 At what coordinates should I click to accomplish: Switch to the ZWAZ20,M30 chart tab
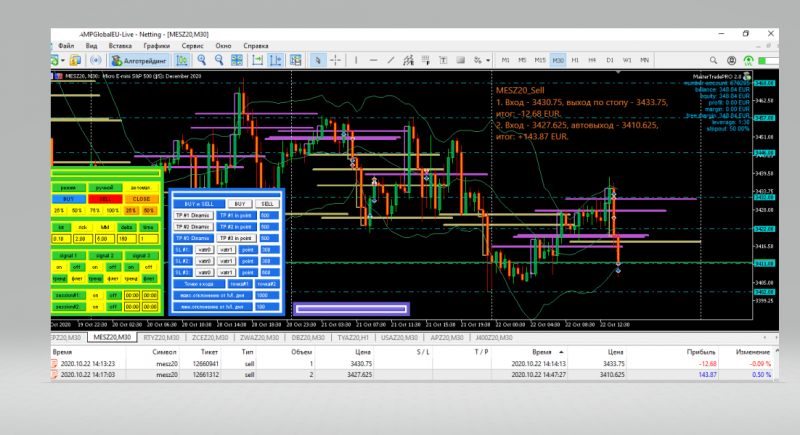click(x=260, y=338)
